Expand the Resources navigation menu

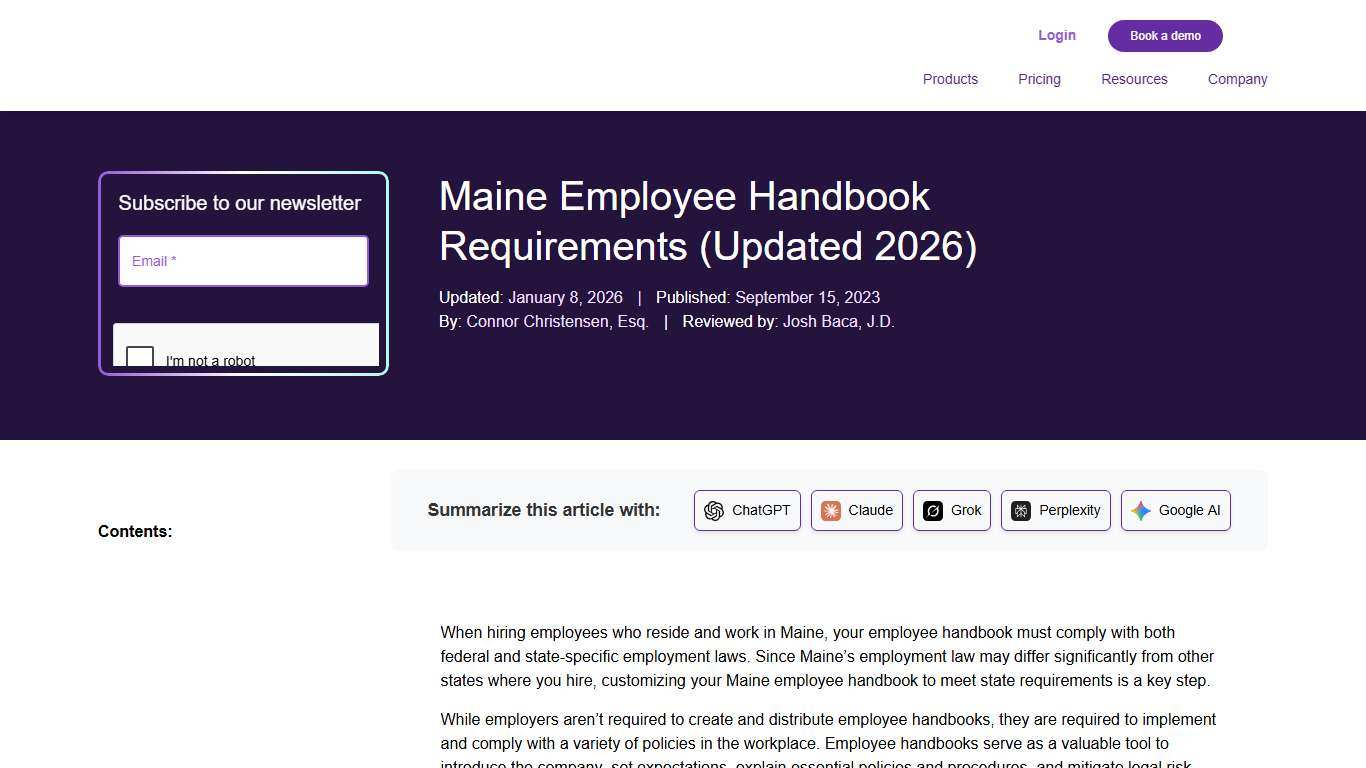[1134, 79]
